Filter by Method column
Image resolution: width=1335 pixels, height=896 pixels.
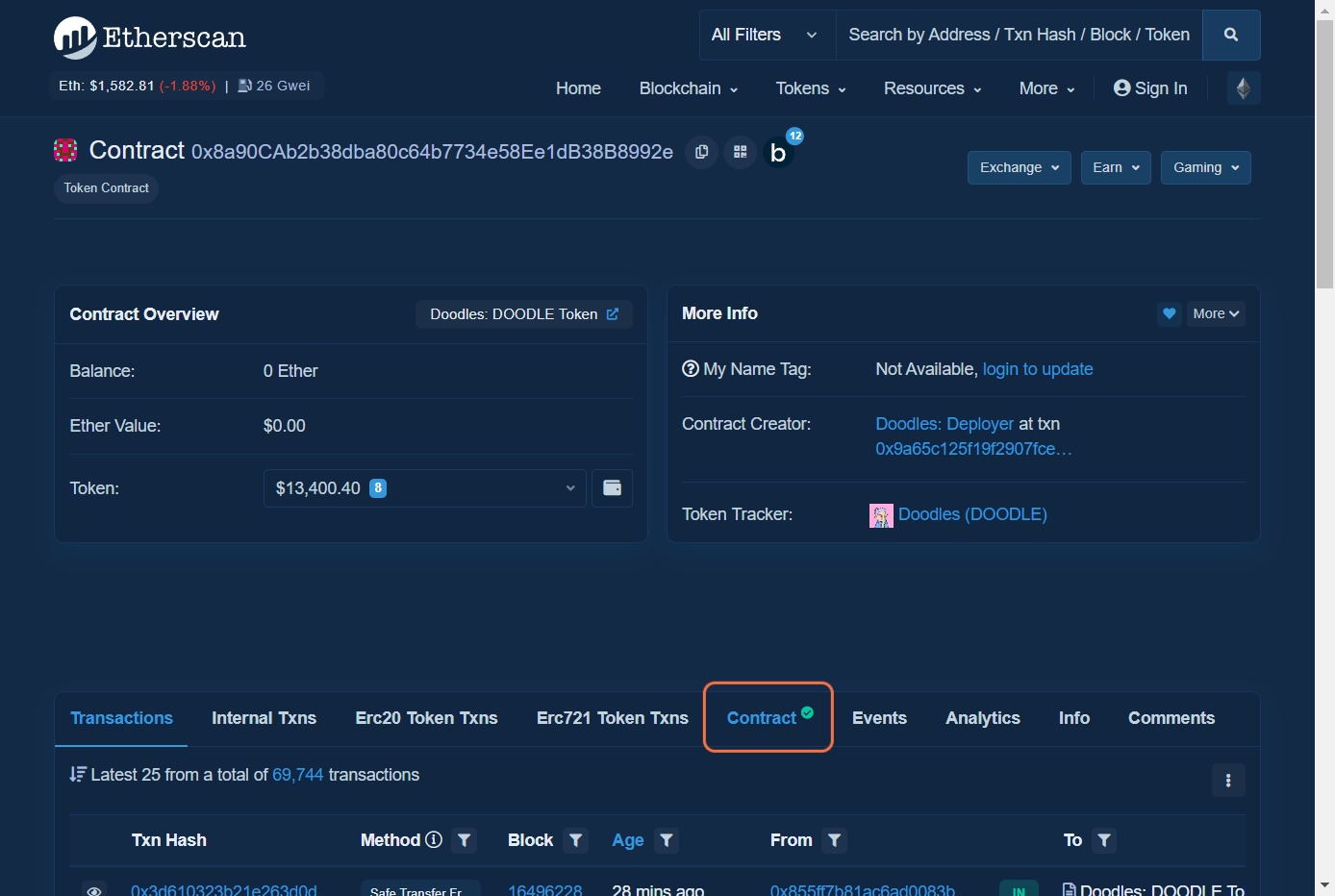pos(465,840)
